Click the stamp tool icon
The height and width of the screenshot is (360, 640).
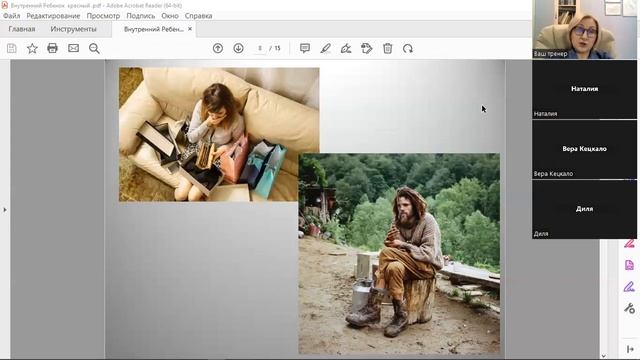[367, 49]
